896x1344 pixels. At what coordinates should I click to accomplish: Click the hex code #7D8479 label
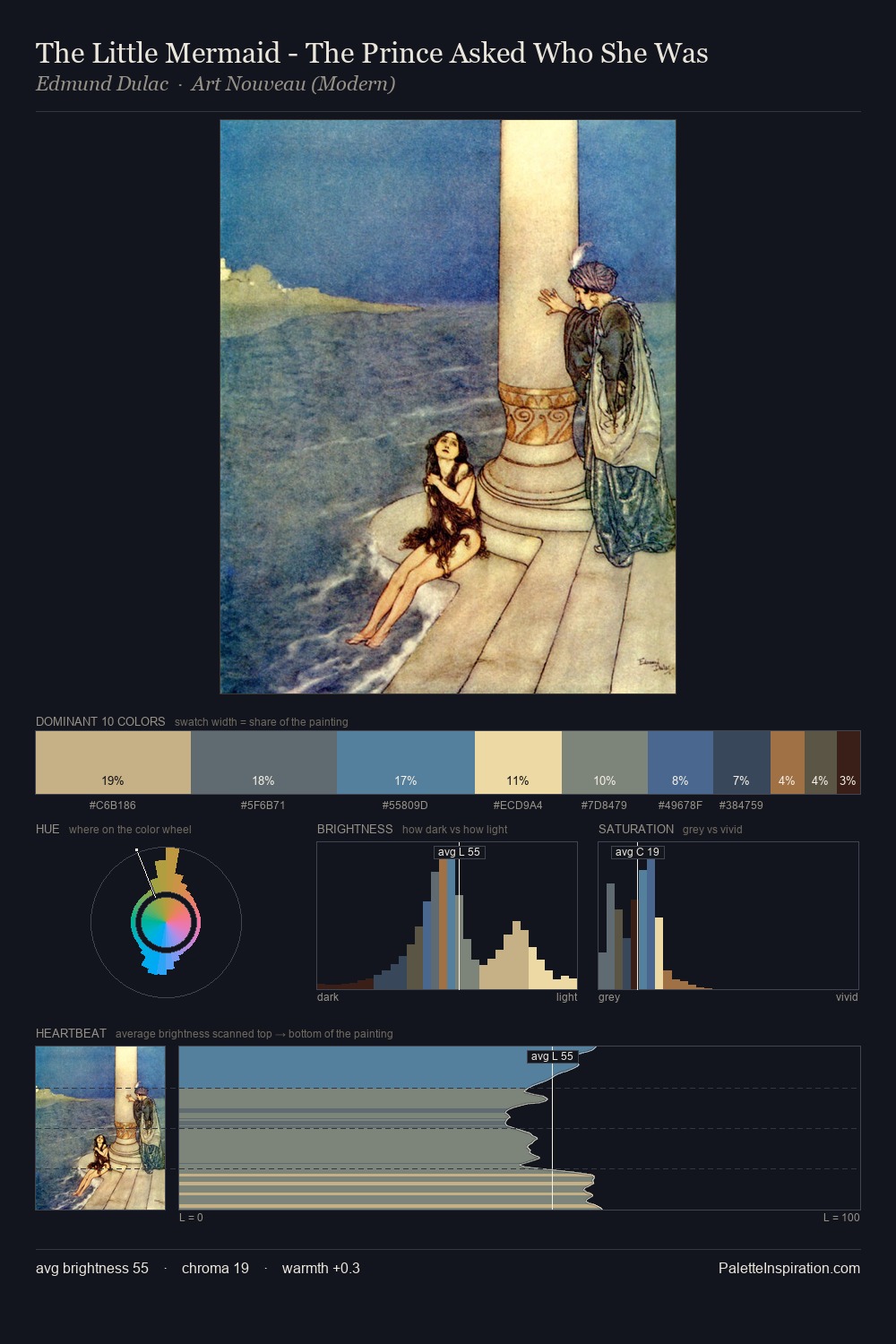(x=605, y=806)
